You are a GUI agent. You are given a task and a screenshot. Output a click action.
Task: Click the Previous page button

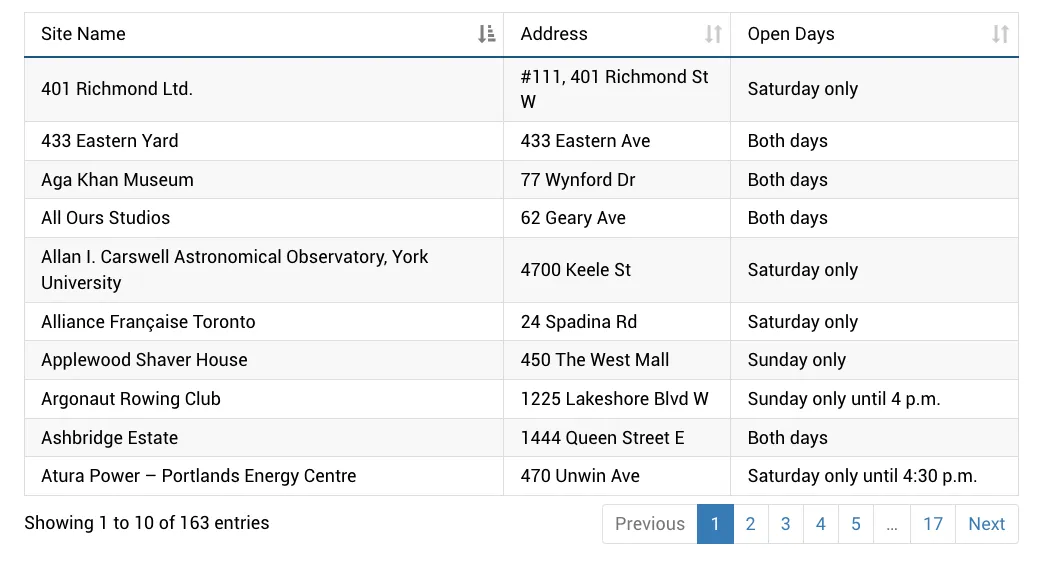(x=650, y=524)
